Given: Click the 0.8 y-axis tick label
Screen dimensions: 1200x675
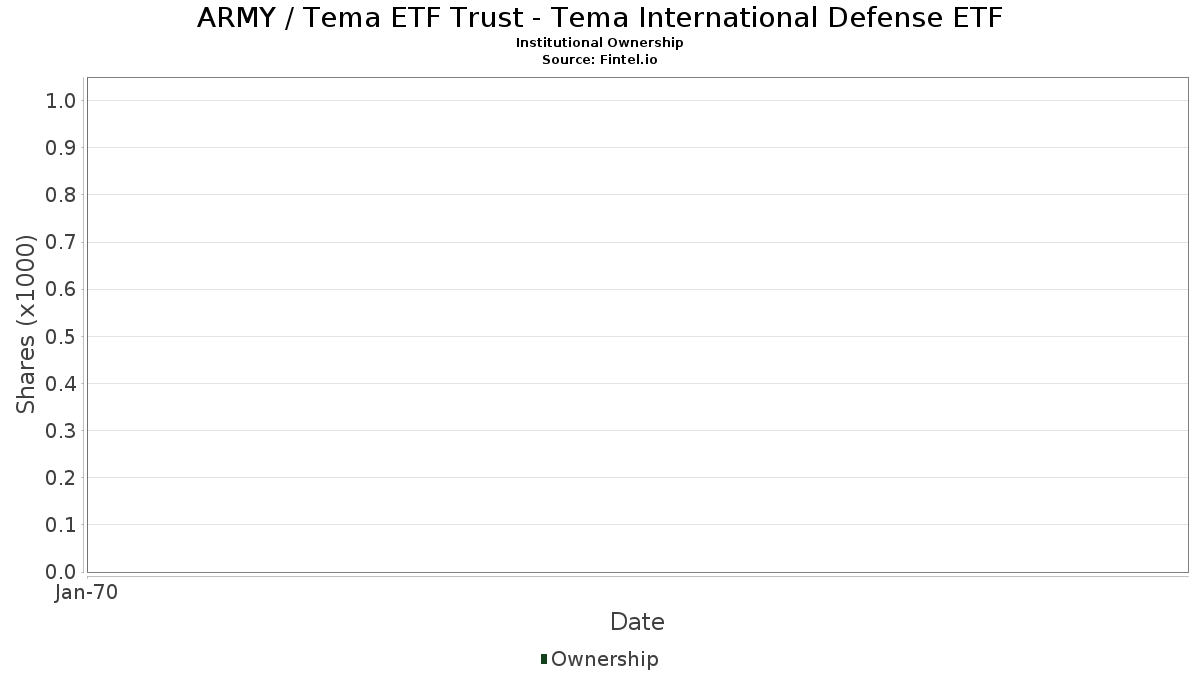Looking at the screenshot, I should coord(61,195).
